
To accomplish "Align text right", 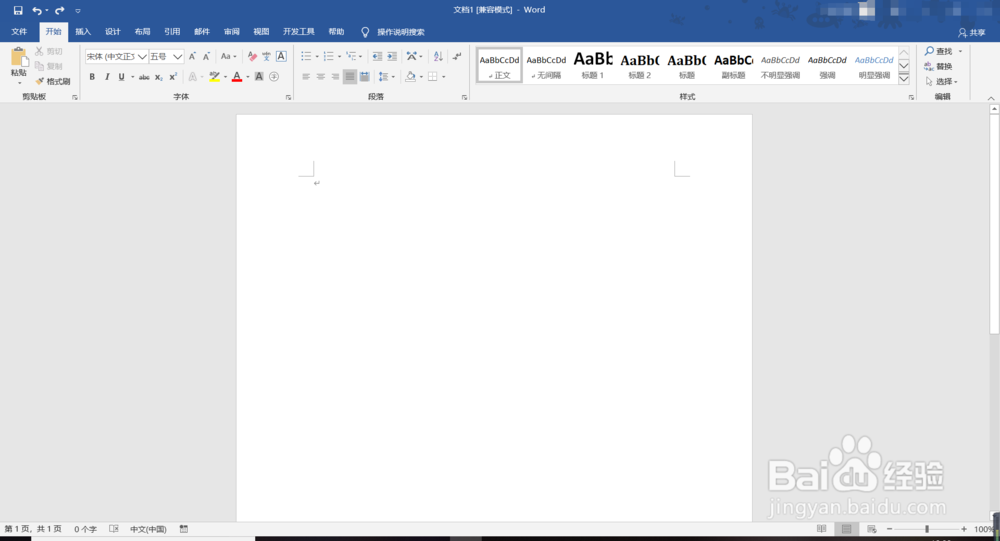I will click(335, 77).
